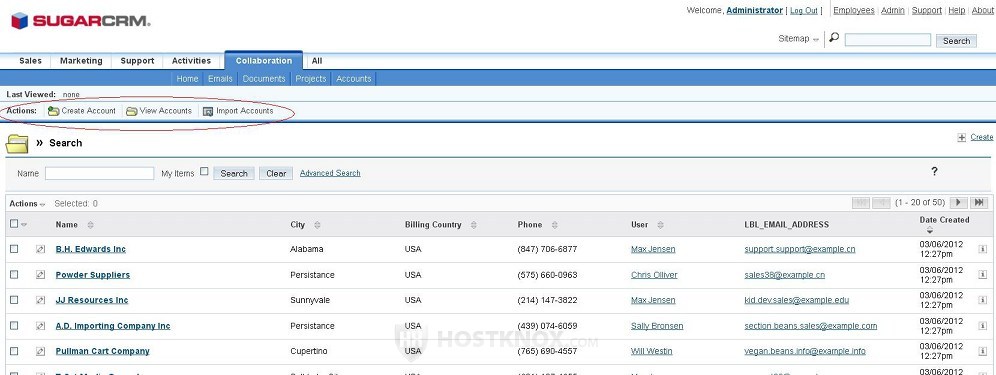Edit B.H. Edwards Inc pencil icon

tap(41, 249)
